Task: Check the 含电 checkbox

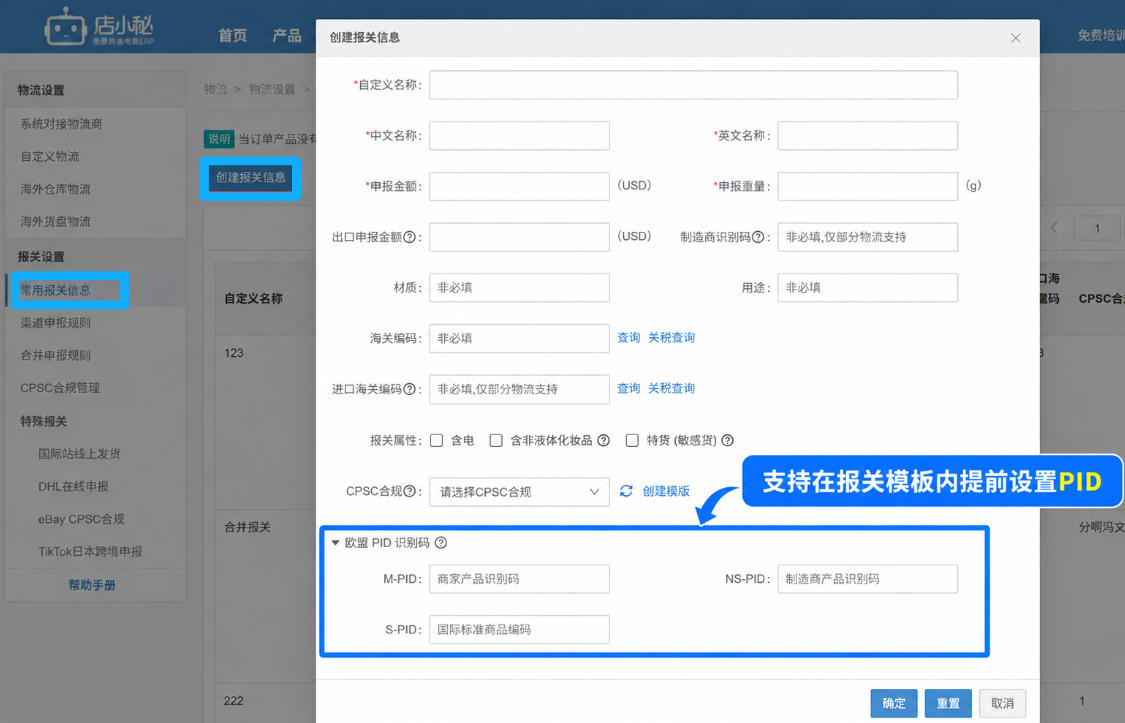Action: 436,440
